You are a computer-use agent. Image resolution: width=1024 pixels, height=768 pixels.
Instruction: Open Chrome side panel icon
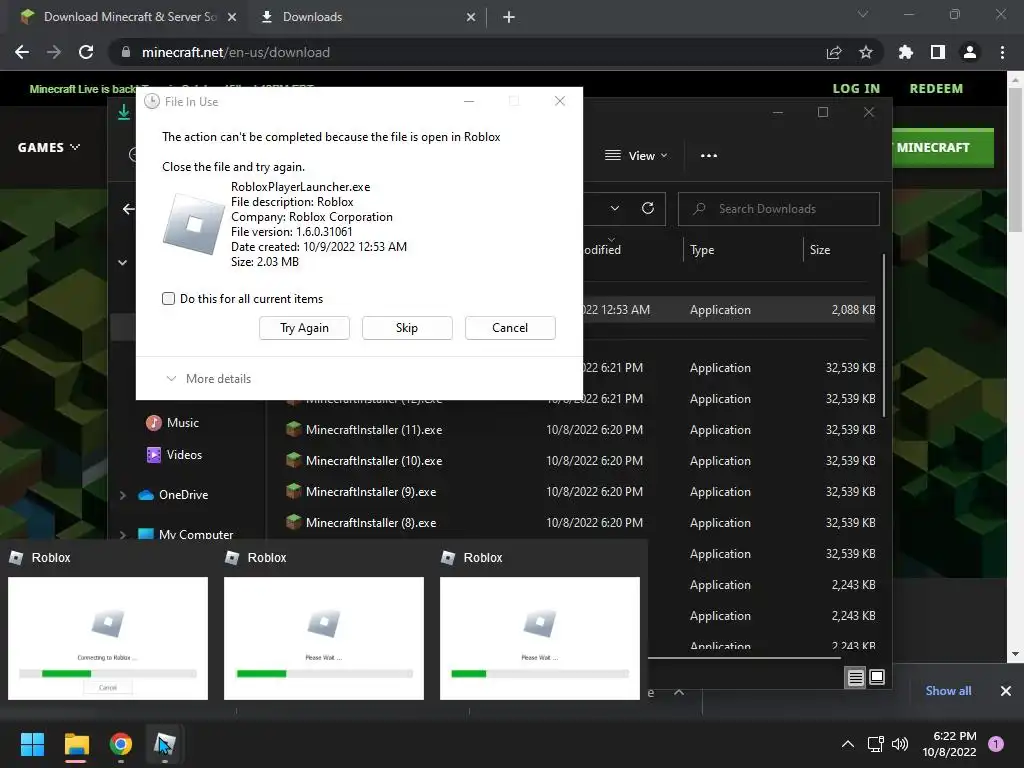938,52
